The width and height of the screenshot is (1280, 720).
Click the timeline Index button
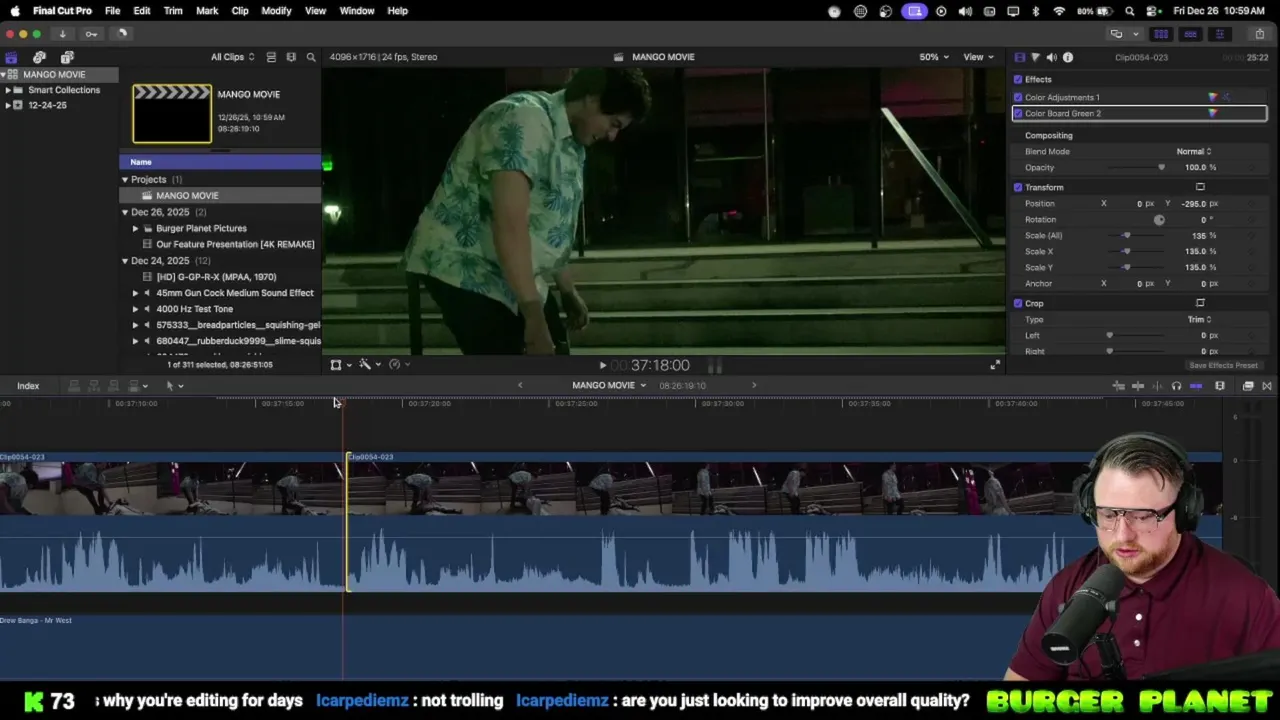(28, 386)
